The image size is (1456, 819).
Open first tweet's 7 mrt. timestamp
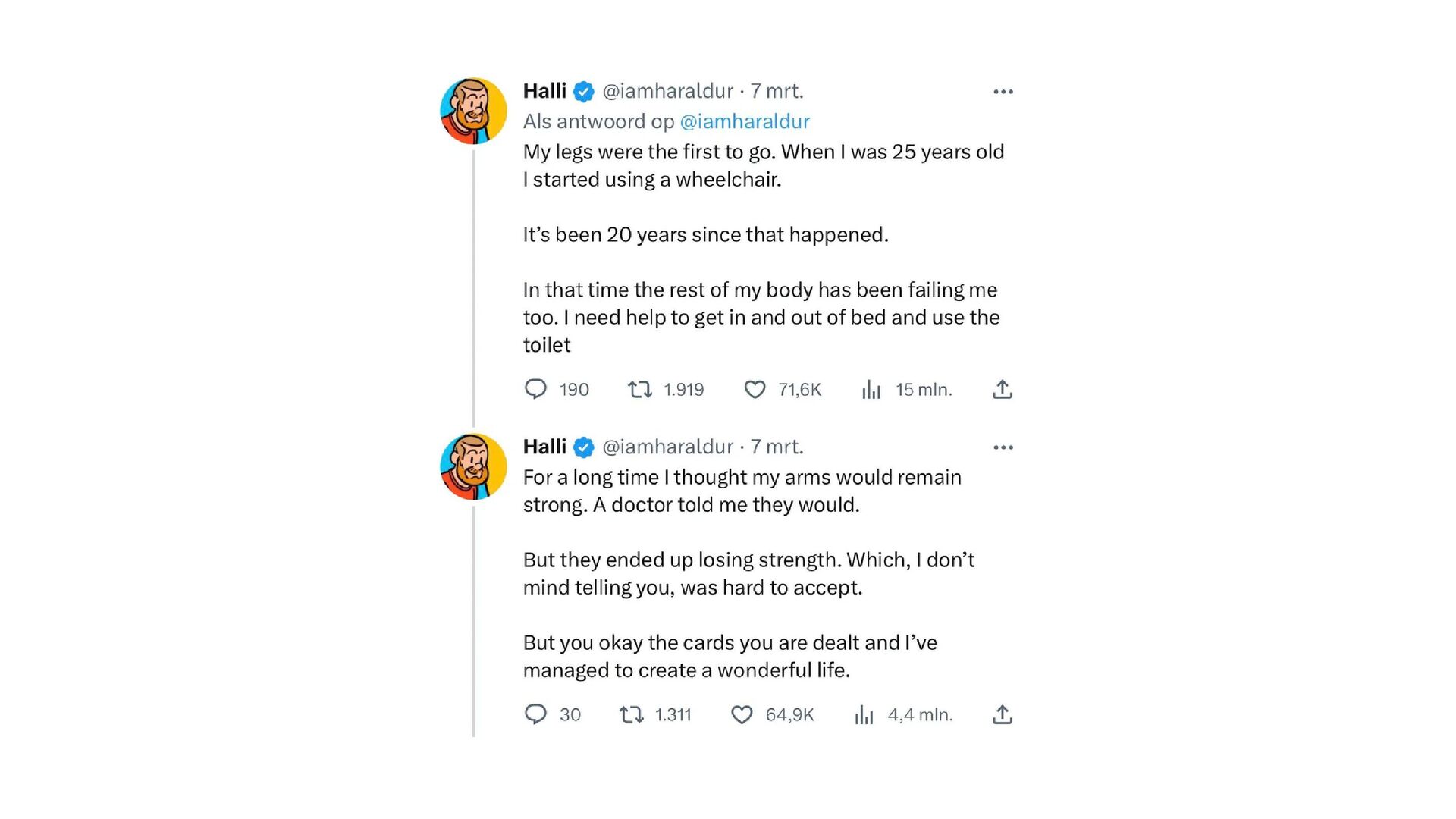[777, 91]
